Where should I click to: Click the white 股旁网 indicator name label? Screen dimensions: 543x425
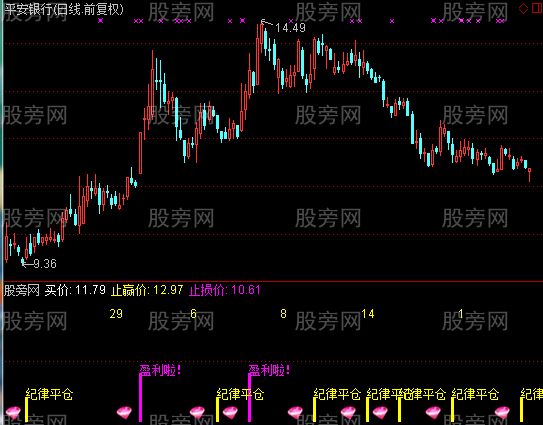(x=21, y=290)
